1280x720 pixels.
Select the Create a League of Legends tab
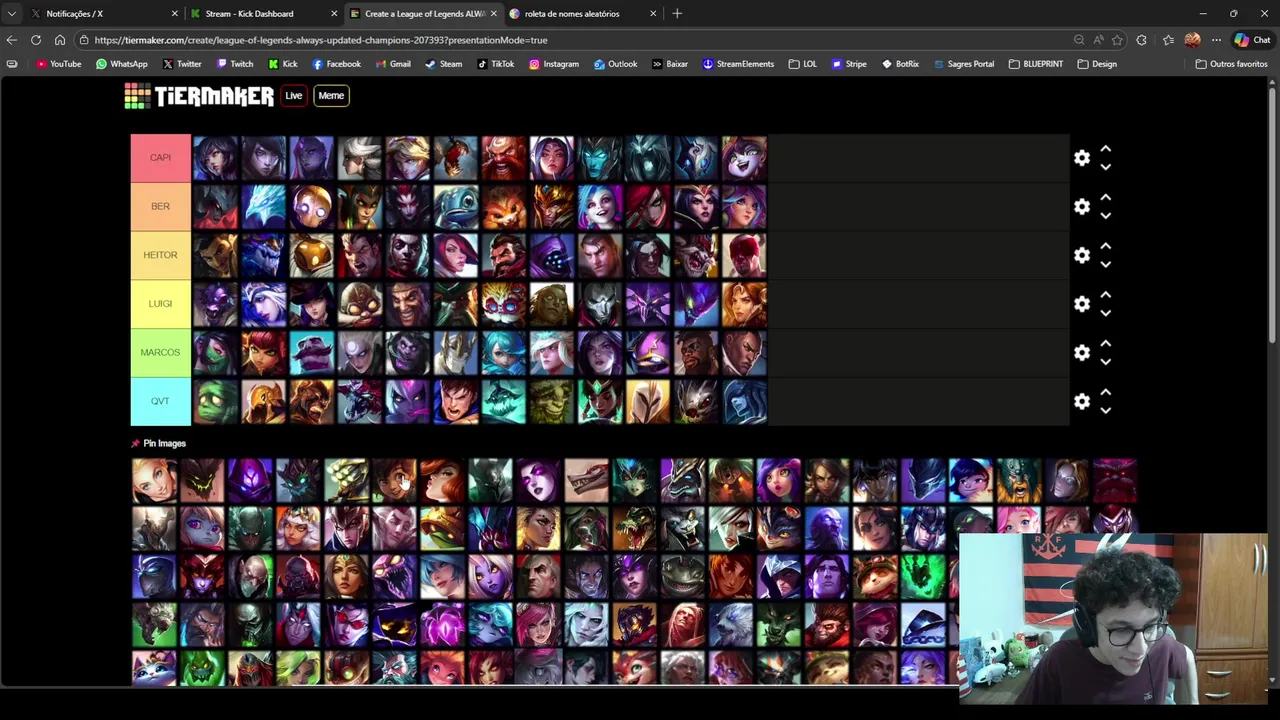pyautogui.click(x=425, y=14)
